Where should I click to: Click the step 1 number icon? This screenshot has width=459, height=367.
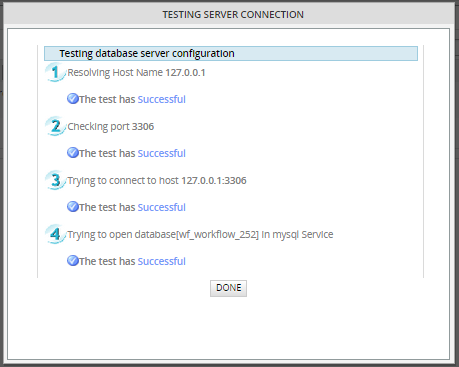(x=55, y=72)
